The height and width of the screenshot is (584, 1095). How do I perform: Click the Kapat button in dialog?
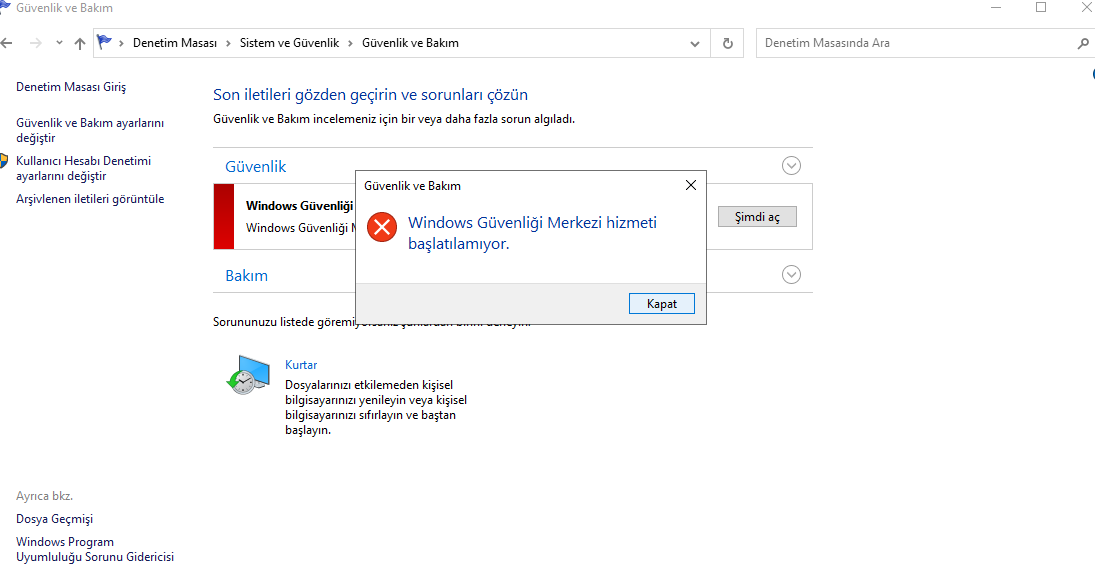661,304
